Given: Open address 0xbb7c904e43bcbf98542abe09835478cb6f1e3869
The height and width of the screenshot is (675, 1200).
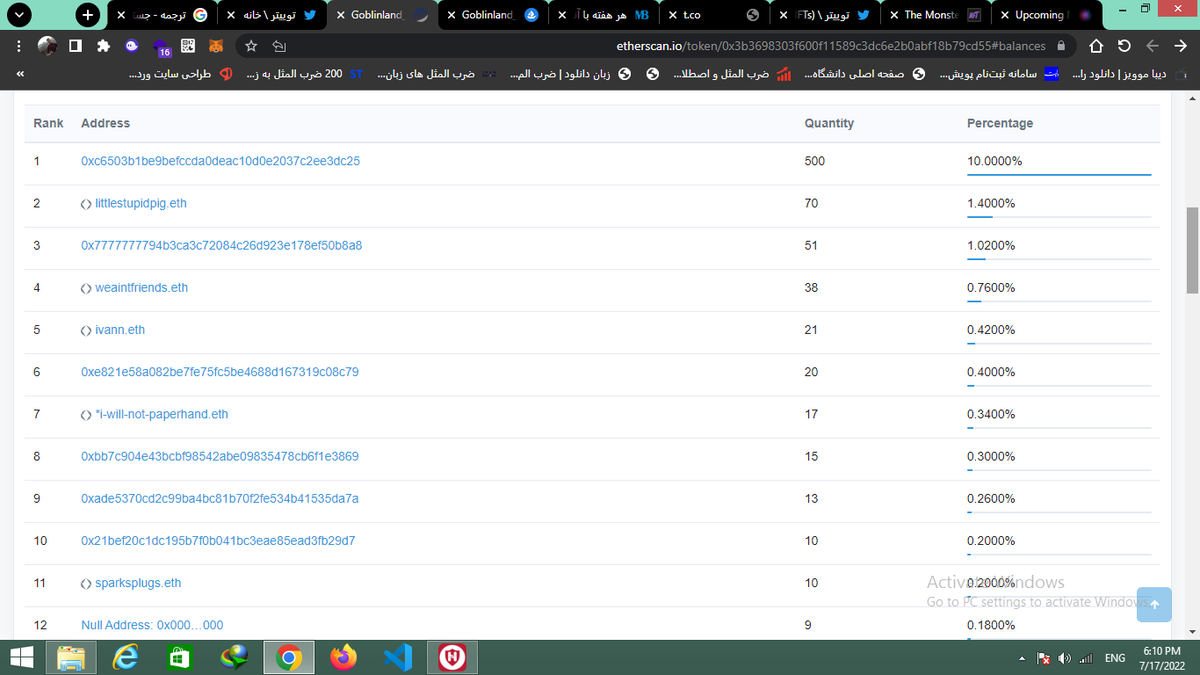Looking at the screenshot, I should (x=220, y=456).
